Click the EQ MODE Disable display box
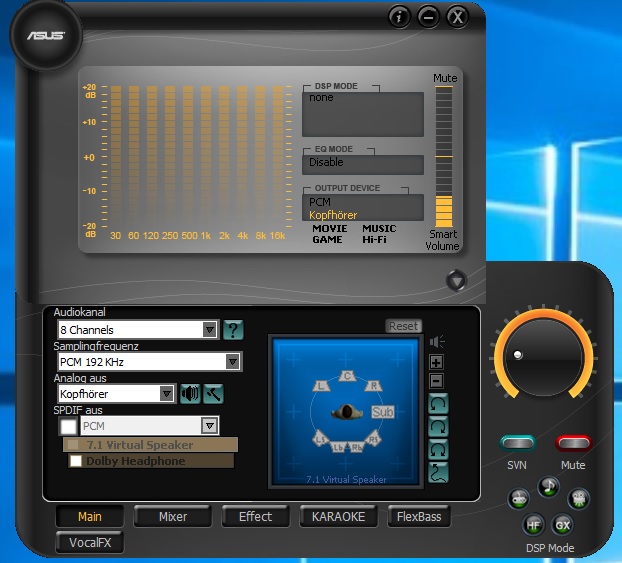This screenshot has height=563, width=622. coord(363,165)
